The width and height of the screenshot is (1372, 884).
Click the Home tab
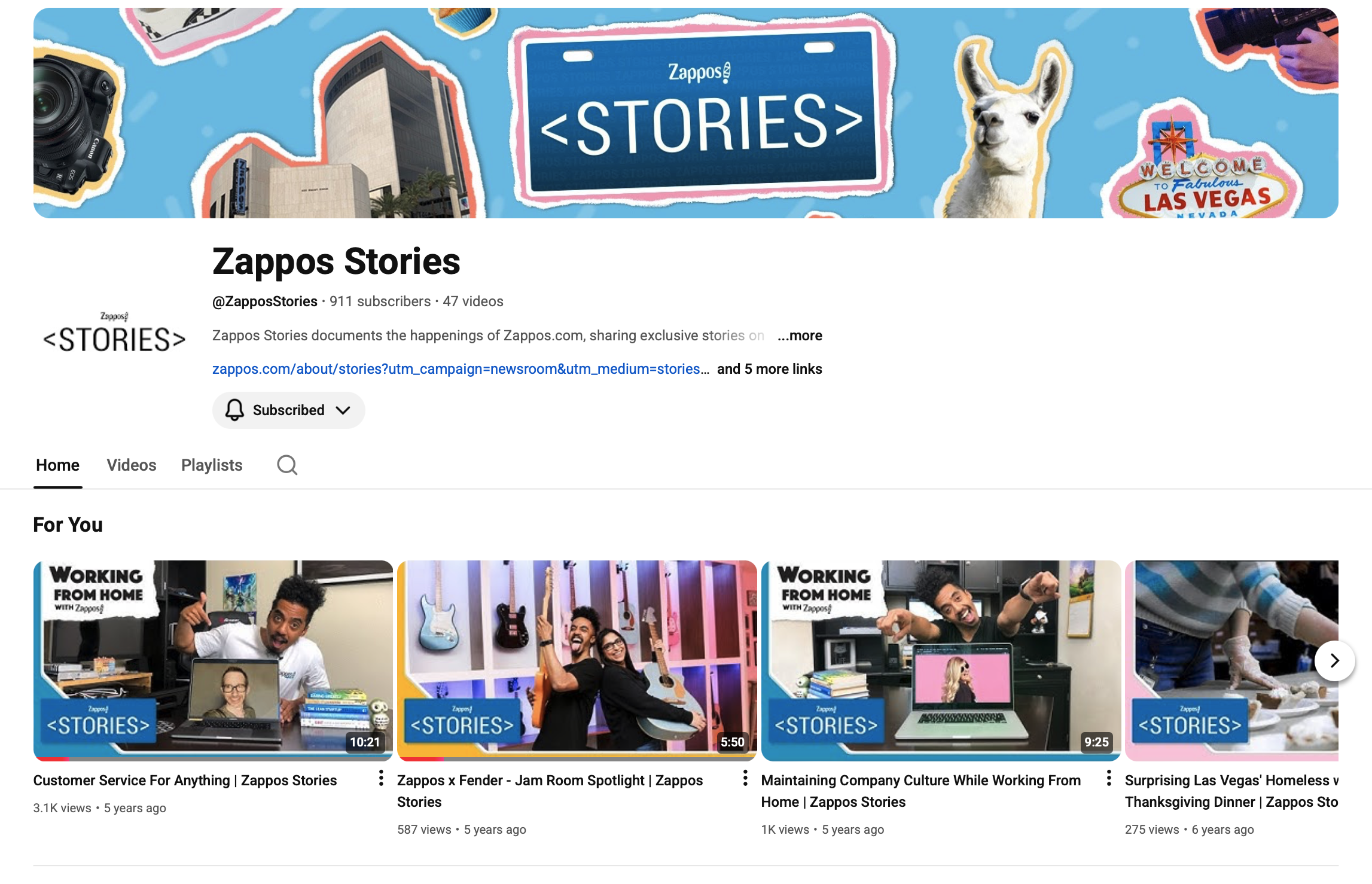[57, 465]
